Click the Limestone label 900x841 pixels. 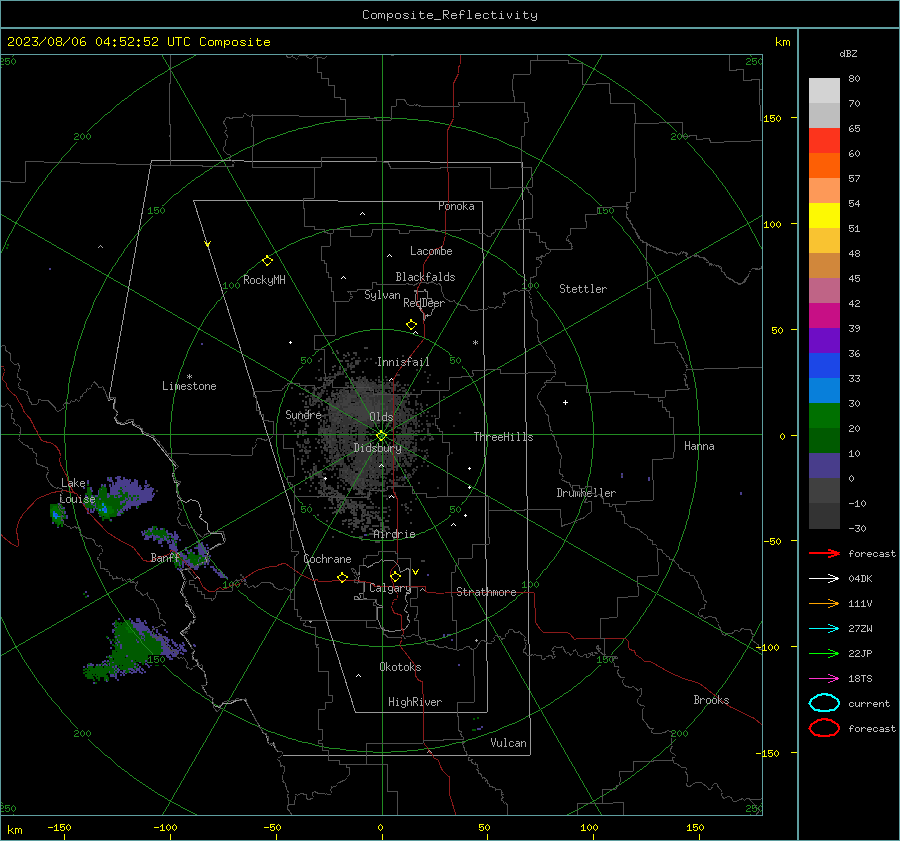tap(189, 386)
